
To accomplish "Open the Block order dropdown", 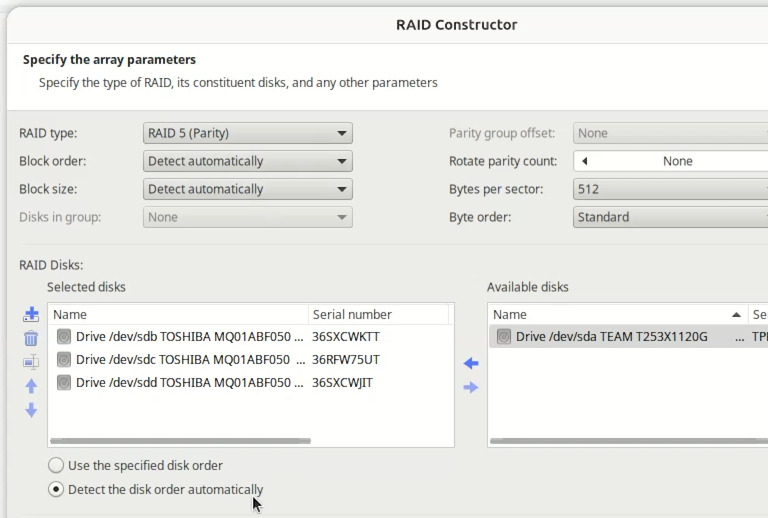I will click(248, 161).
